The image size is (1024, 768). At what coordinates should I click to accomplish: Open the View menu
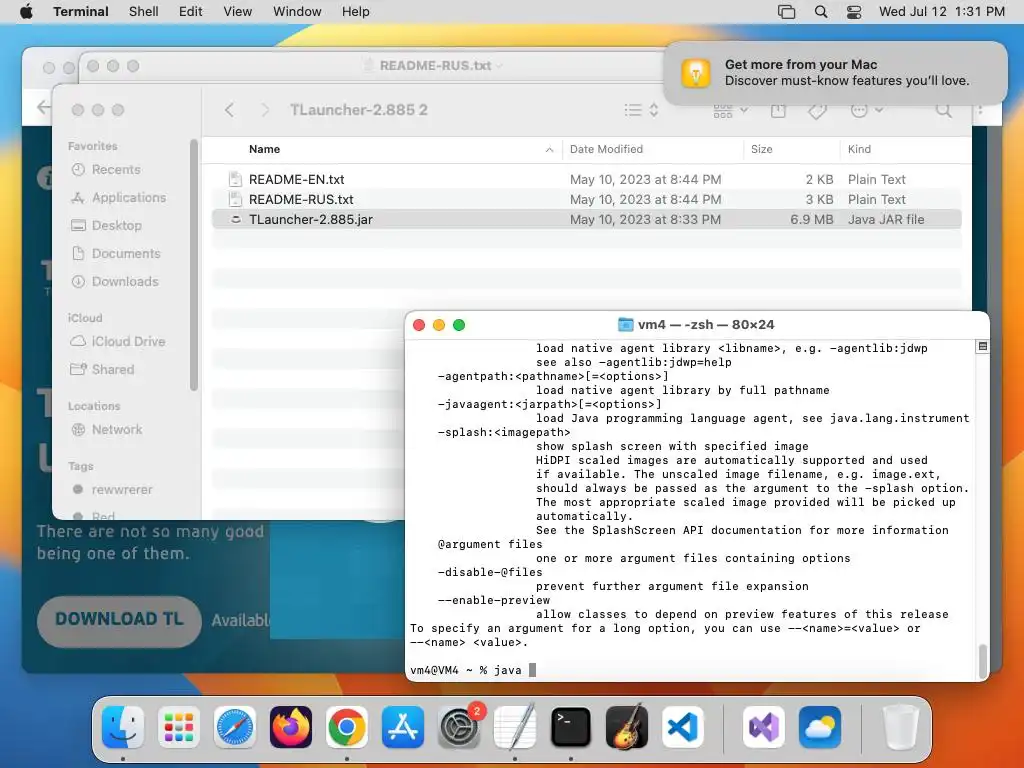pos(238,11)
